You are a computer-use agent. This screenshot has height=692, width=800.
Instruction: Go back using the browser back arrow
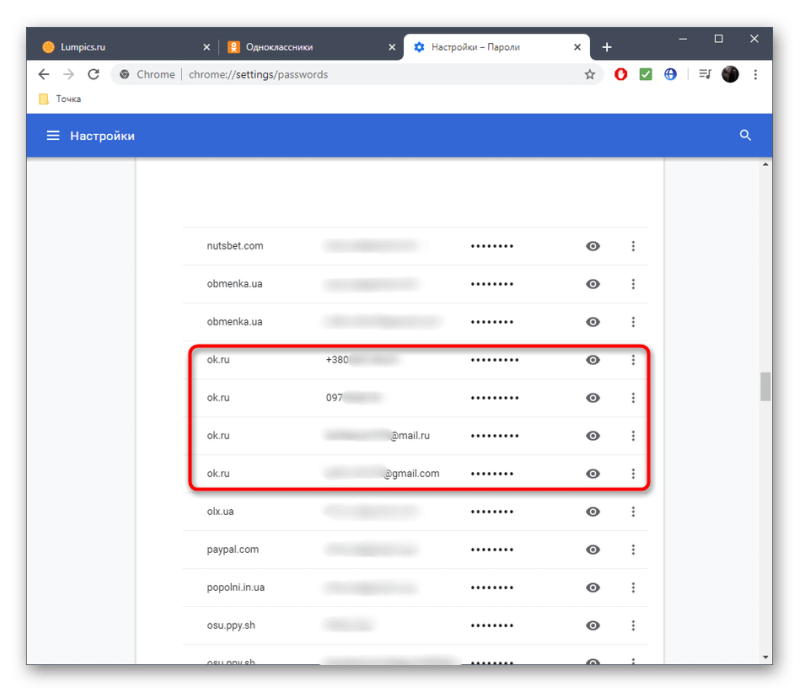pyautogui.click(x=44, y=75)
